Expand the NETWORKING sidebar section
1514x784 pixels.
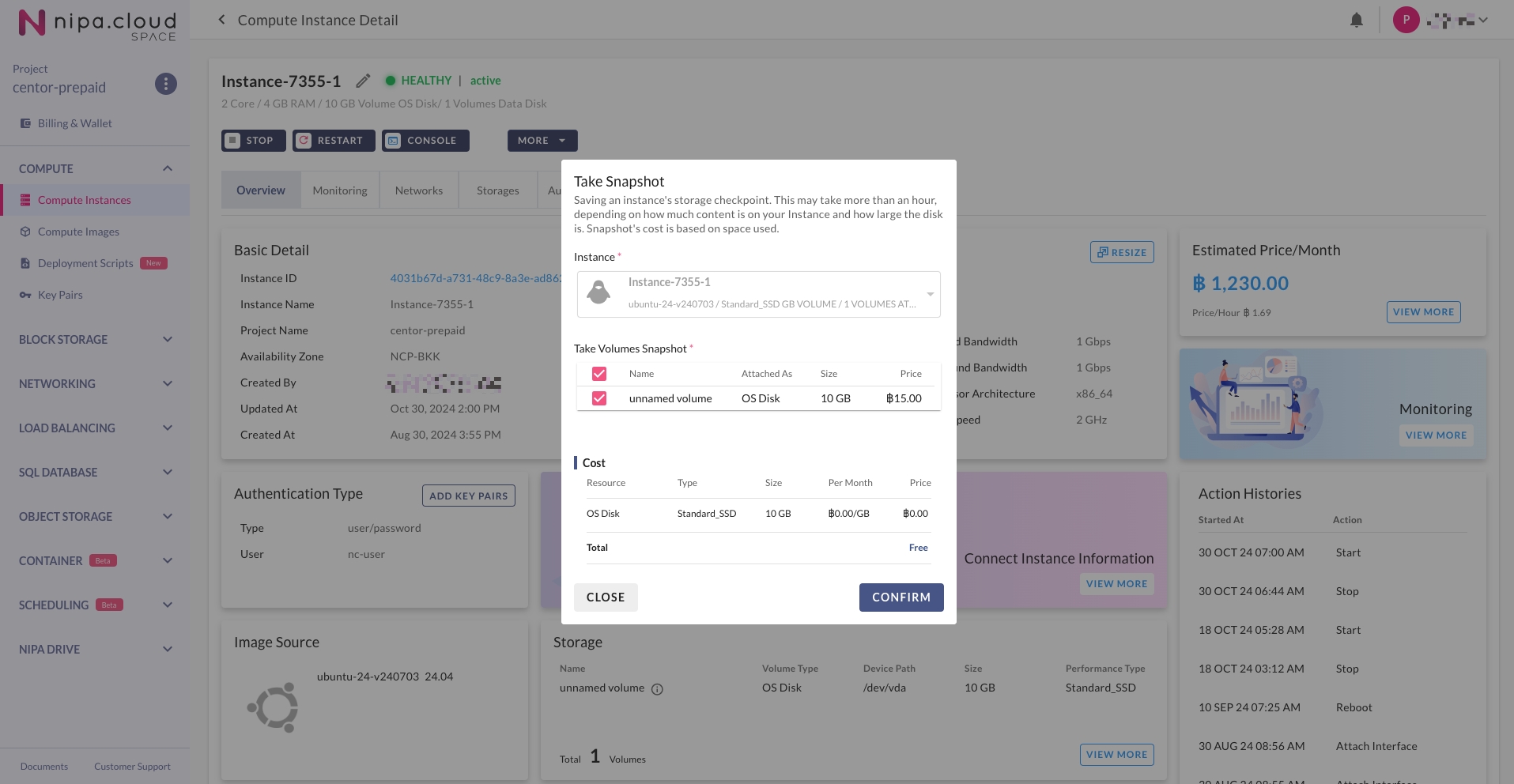click(95, 384)
